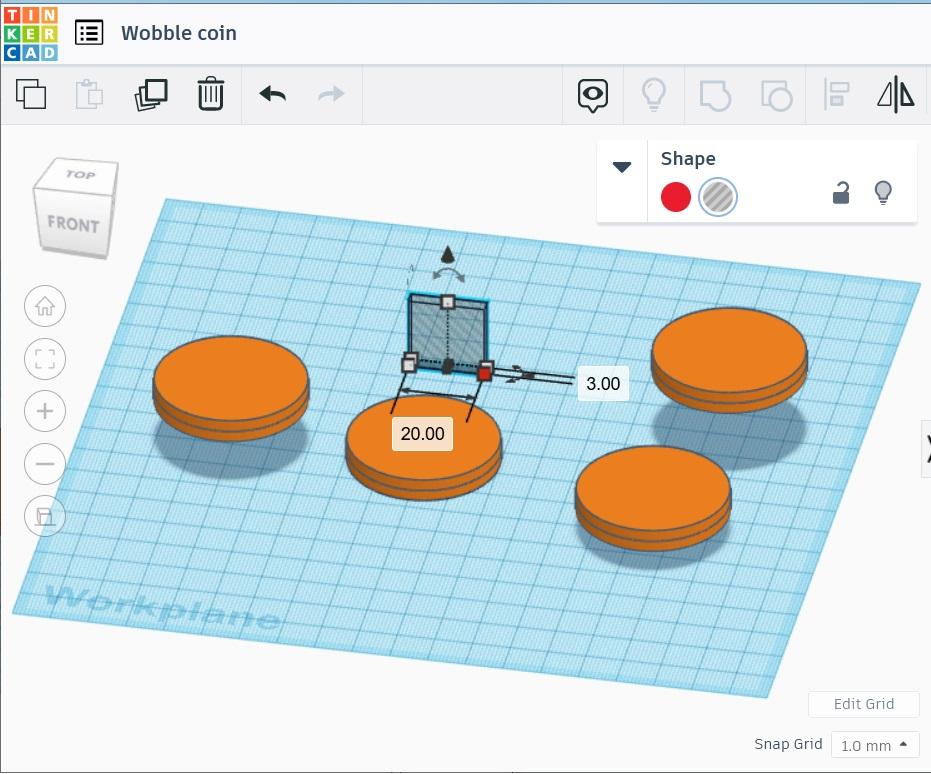Open the view notes eye icon
931x774 pixels.
(593, 95)
